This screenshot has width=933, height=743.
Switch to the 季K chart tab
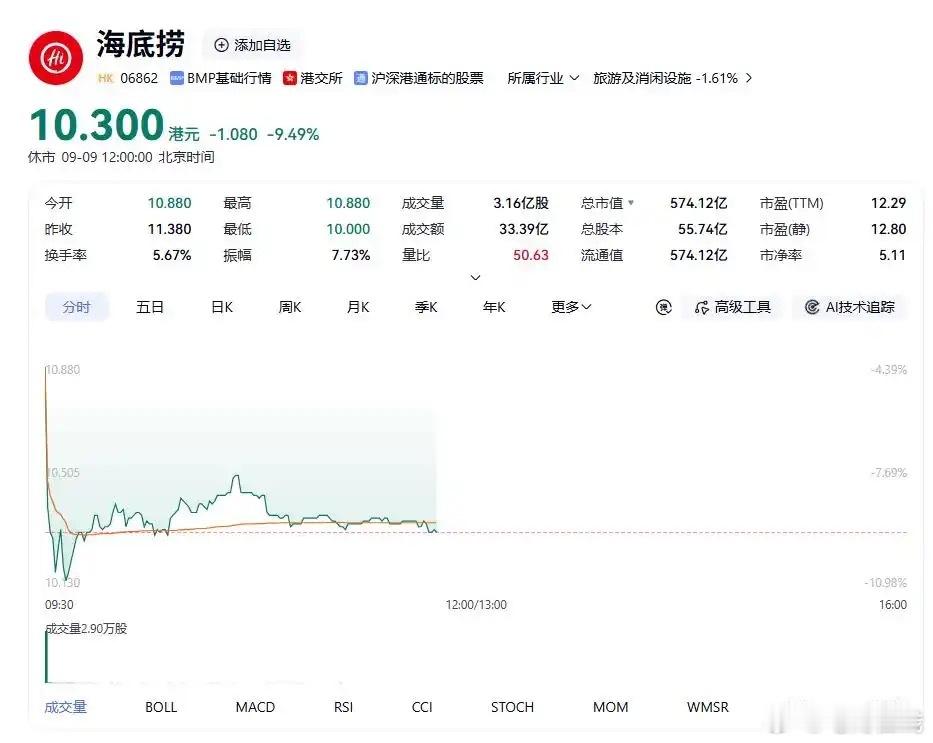[x=426, y=307]
